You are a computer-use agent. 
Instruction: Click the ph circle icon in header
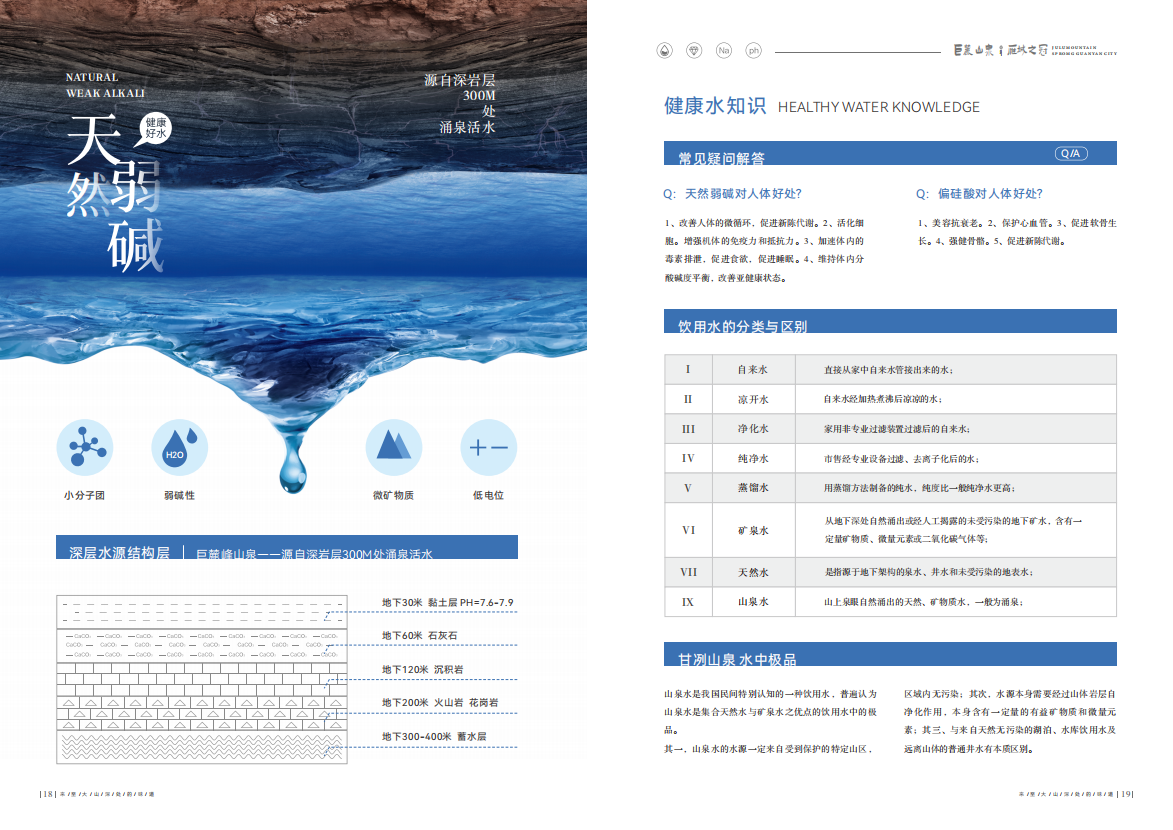click(x=754, y=50)
